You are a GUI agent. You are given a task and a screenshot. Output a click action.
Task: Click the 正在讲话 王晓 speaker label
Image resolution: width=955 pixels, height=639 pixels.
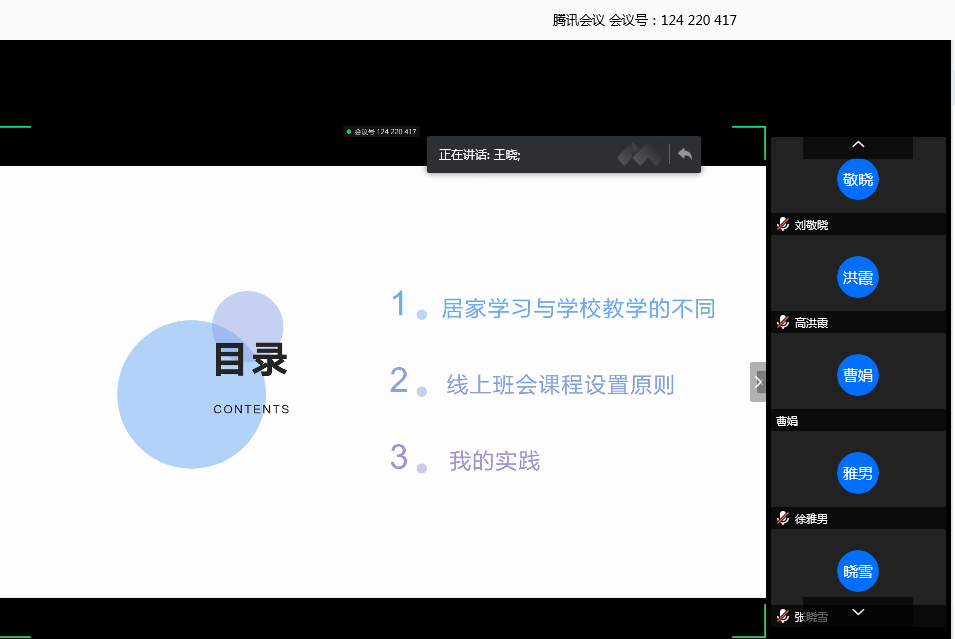pos(479,155)
